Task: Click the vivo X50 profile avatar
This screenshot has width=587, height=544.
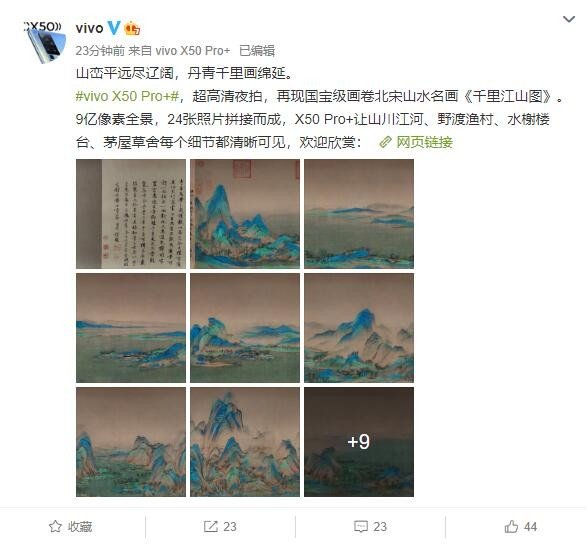Action: coord(44,42)
